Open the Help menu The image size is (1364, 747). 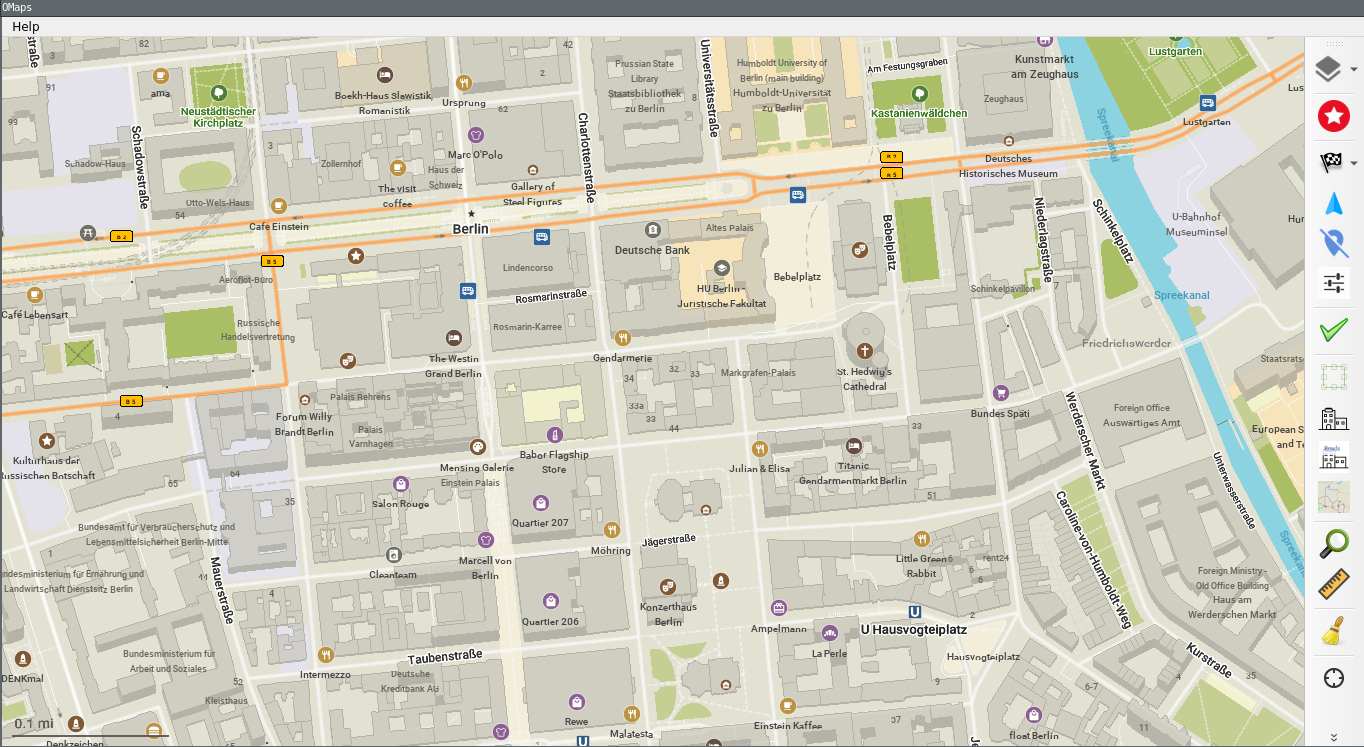pos(26,26)
